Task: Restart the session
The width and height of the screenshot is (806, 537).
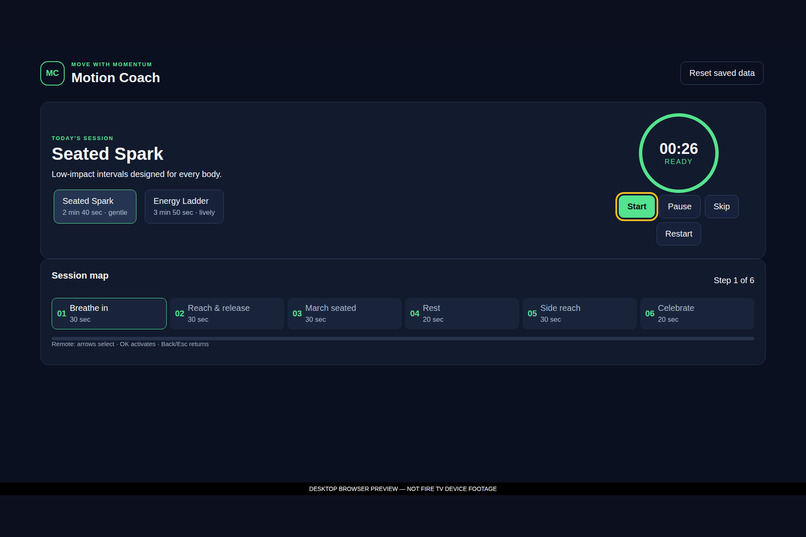Action: [x=679, y=234]
